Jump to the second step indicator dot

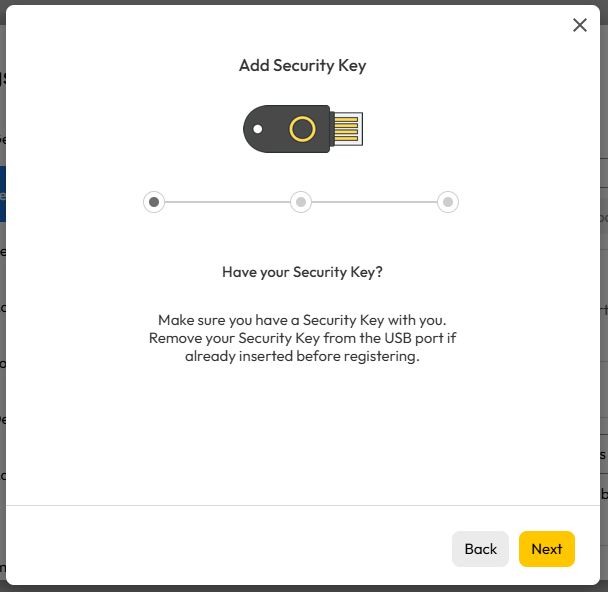(301, 202)
